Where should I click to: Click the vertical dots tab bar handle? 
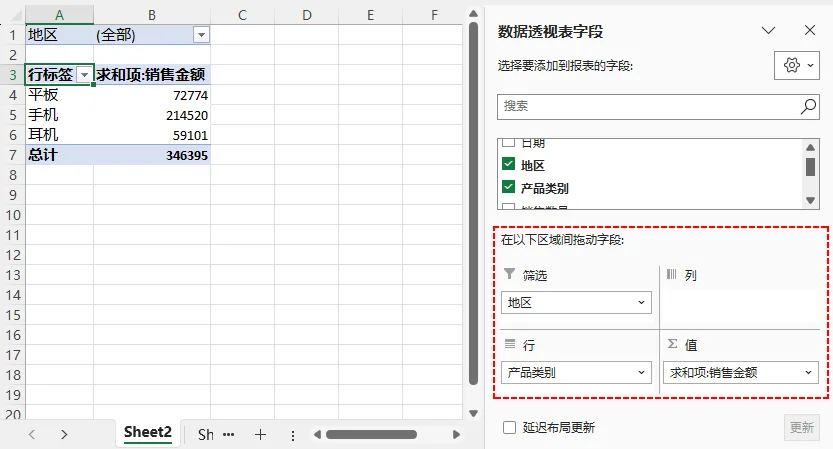pyautogui.click(x=293, y=436)
